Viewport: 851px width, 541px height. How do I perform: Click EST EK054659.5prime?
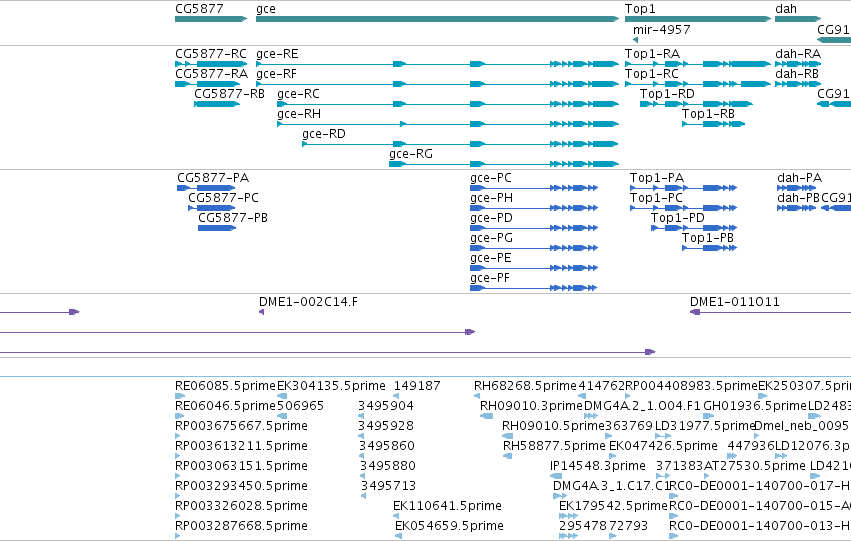[398, 536]
